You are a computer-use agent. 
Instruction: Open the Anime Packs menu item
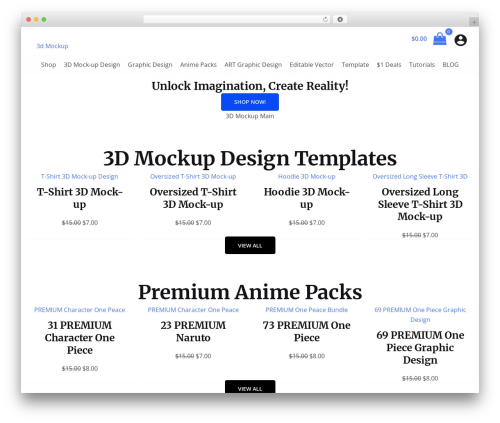pyautogui.click(x=198, y=65)
